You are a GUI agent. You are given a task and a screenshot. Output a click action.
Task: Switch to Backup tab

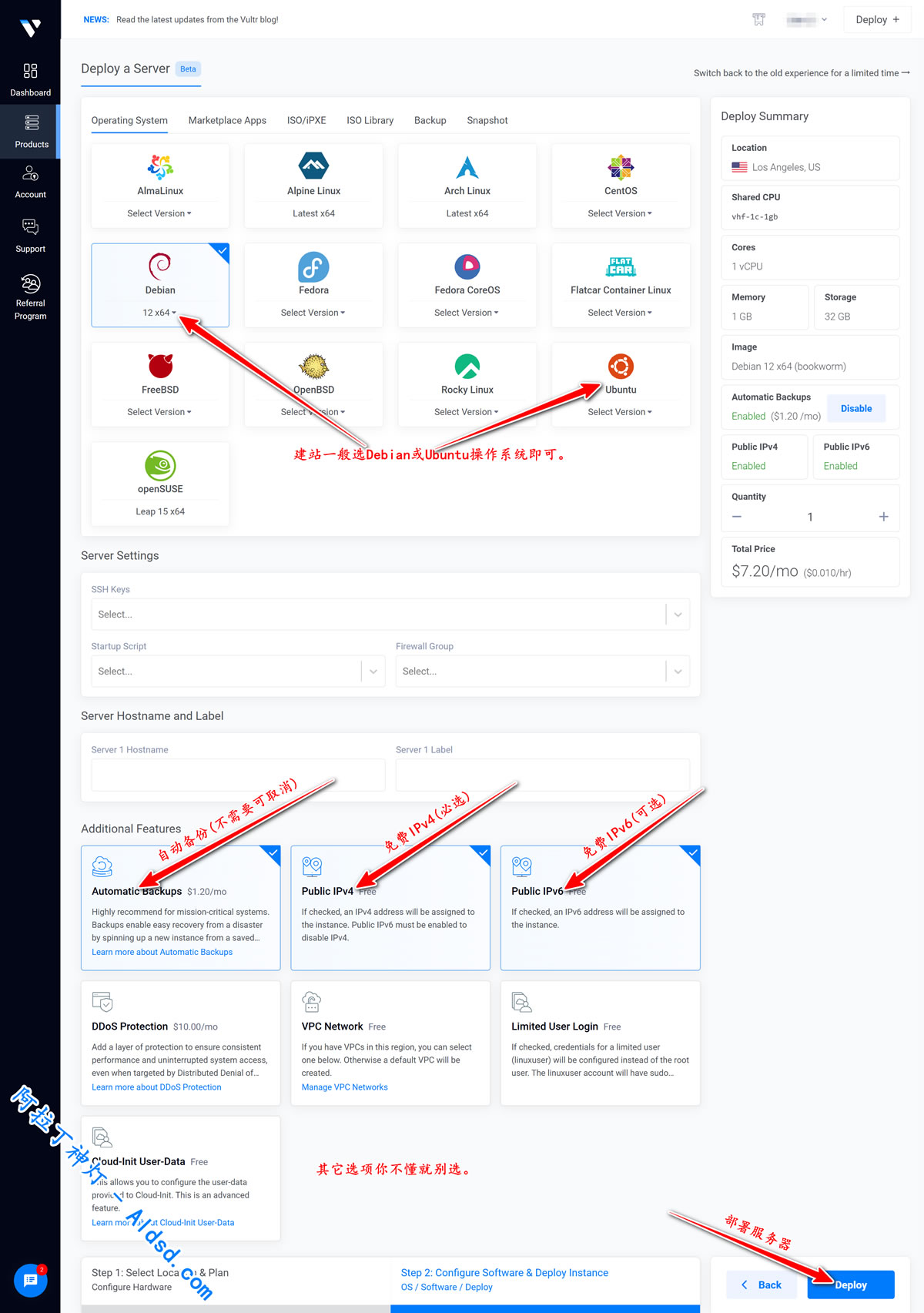click(x=430, y=120)
